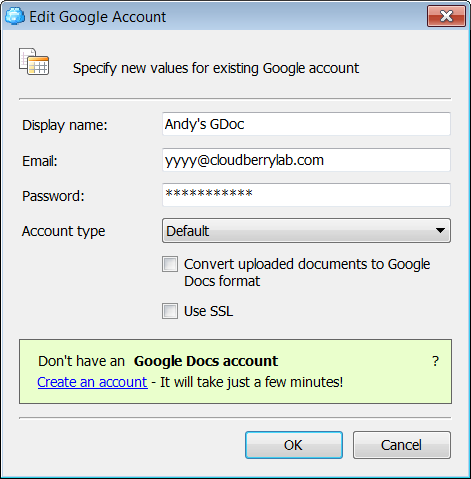This screenshot has width=471, height=479.
Task: Click the document spreadsheet icon in header
Action: point(34,62)
